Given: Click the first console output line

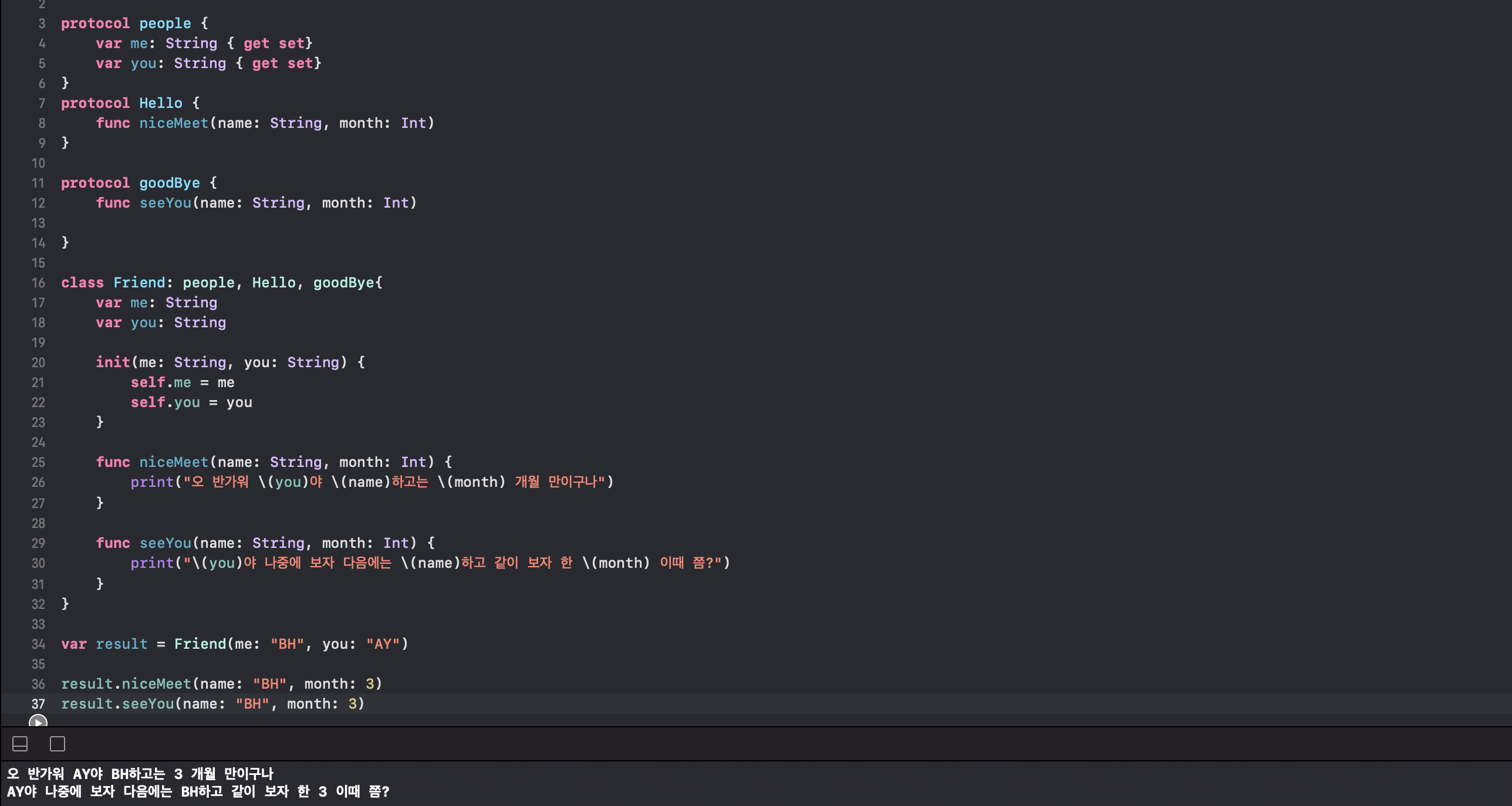Looking at the screenshot, I should [141, 774].
